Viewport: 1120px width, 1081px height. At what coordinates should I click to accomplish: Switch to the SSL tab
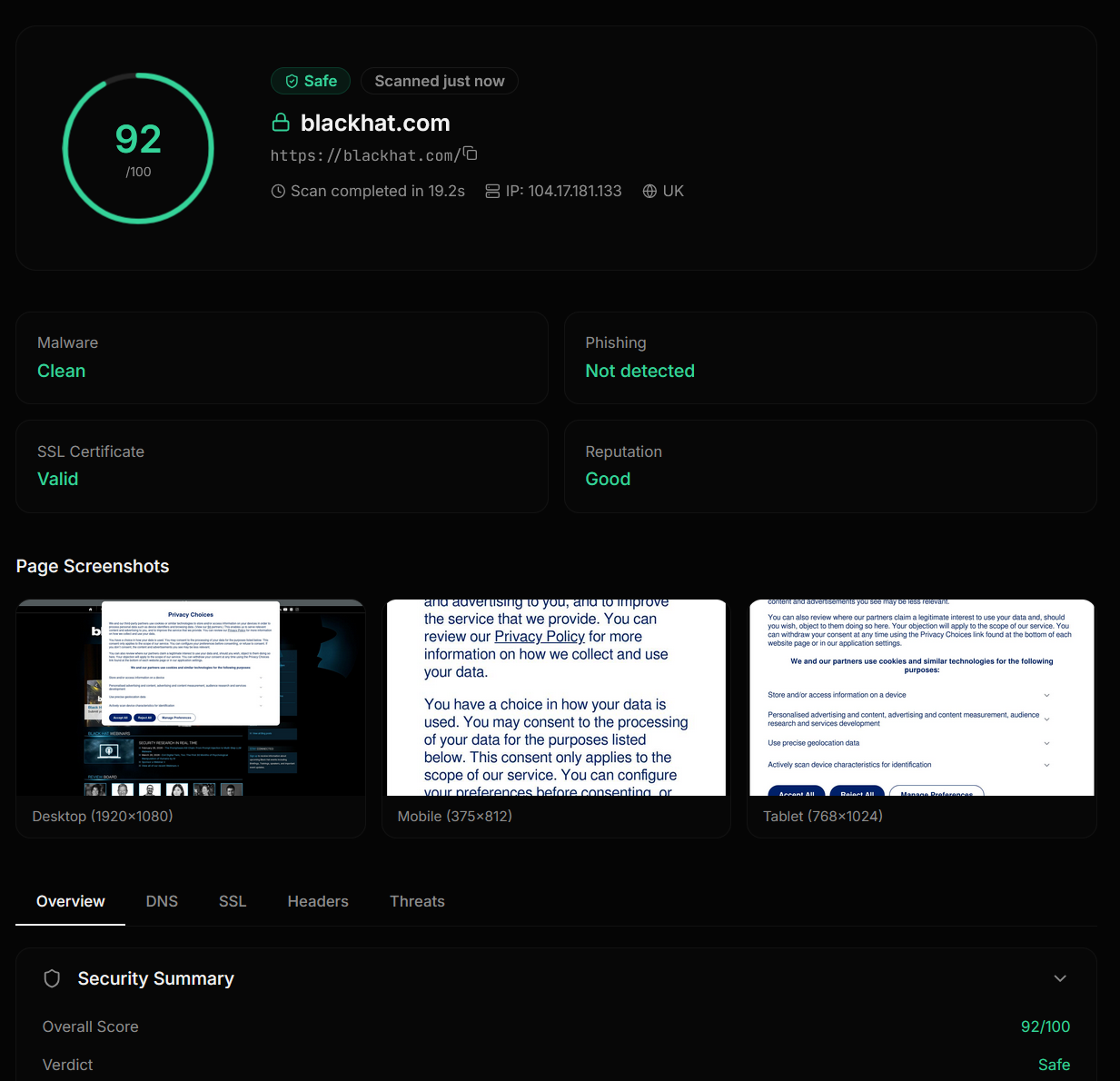click(233, 901)
